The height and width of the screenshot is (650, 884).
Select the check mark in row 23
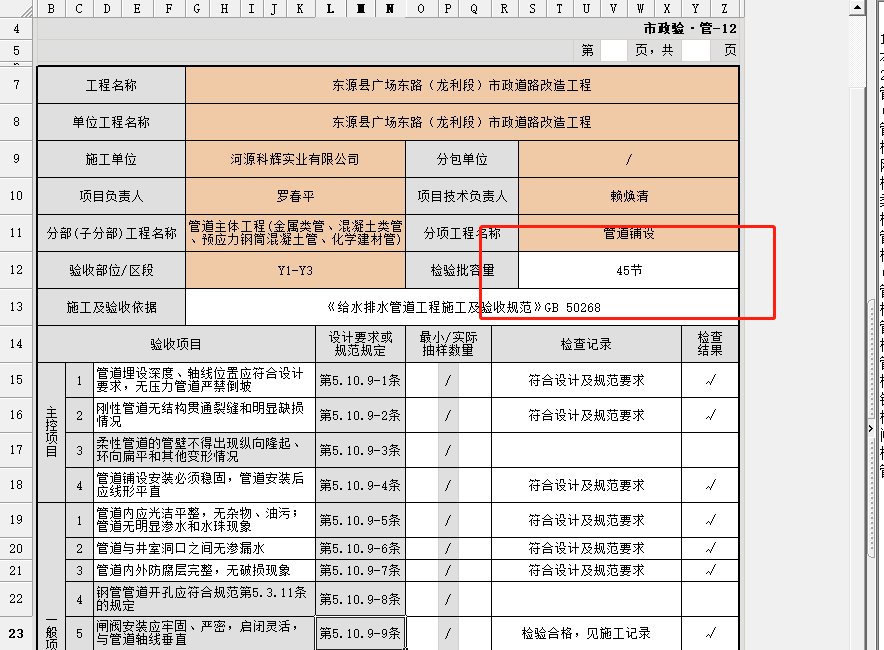710,633
